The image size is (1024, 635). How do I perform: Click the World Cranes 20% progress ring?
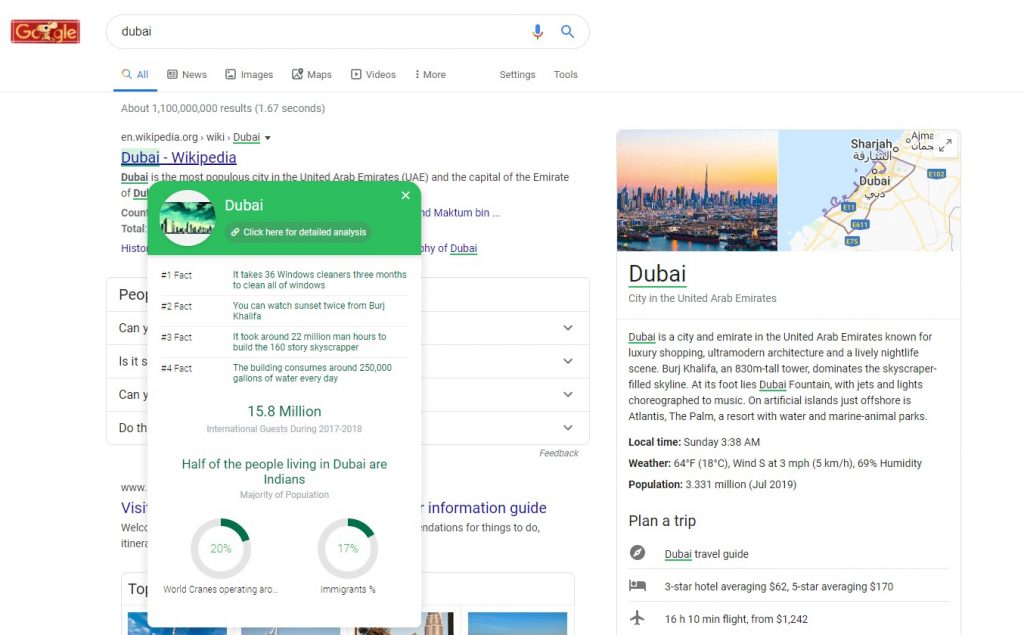221,548
